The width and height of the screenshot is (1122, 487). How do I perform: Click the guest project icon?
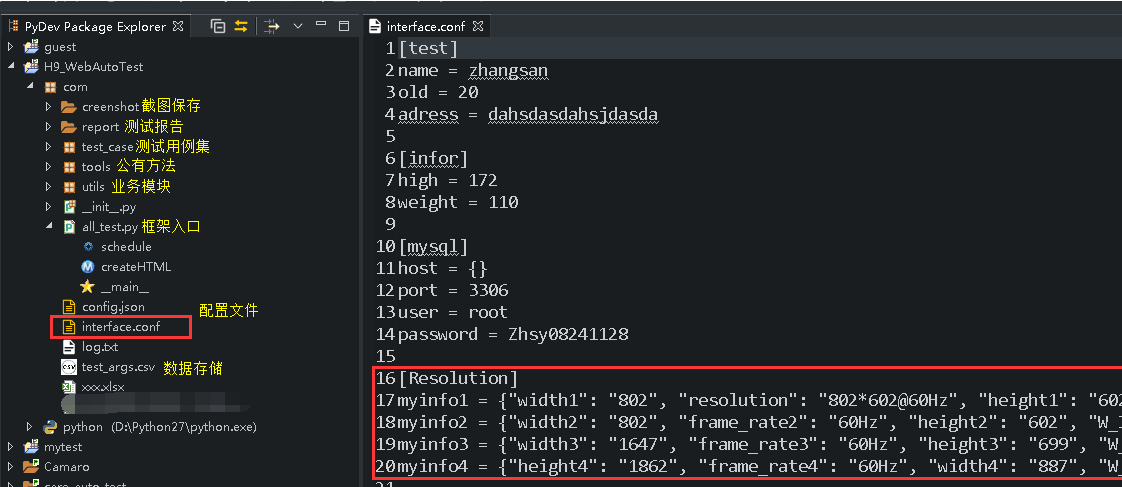tap(31, 46)
